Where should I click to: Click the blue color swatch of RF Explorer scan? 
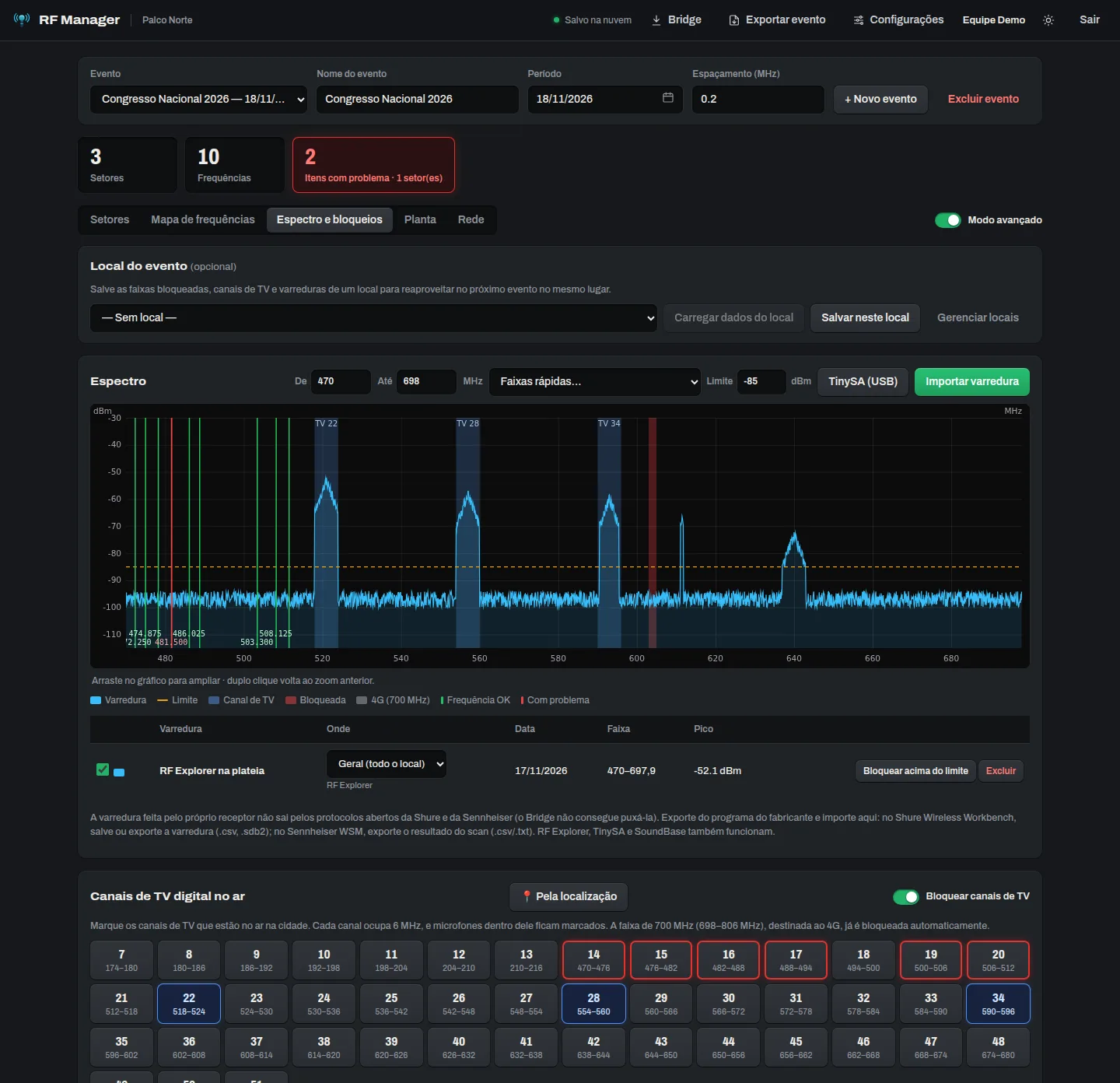pos(119,773)
